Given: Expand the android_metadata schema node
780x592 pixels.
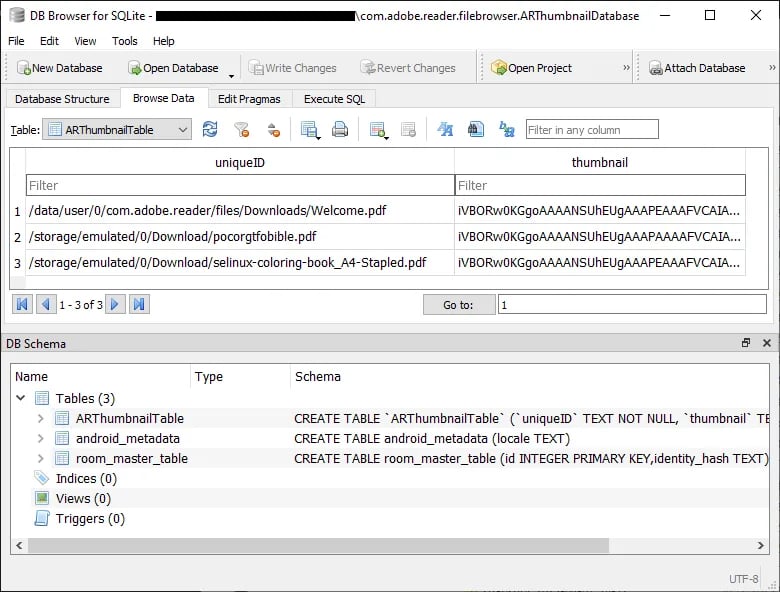Looking at the screenshot, I should coord(41,438).
